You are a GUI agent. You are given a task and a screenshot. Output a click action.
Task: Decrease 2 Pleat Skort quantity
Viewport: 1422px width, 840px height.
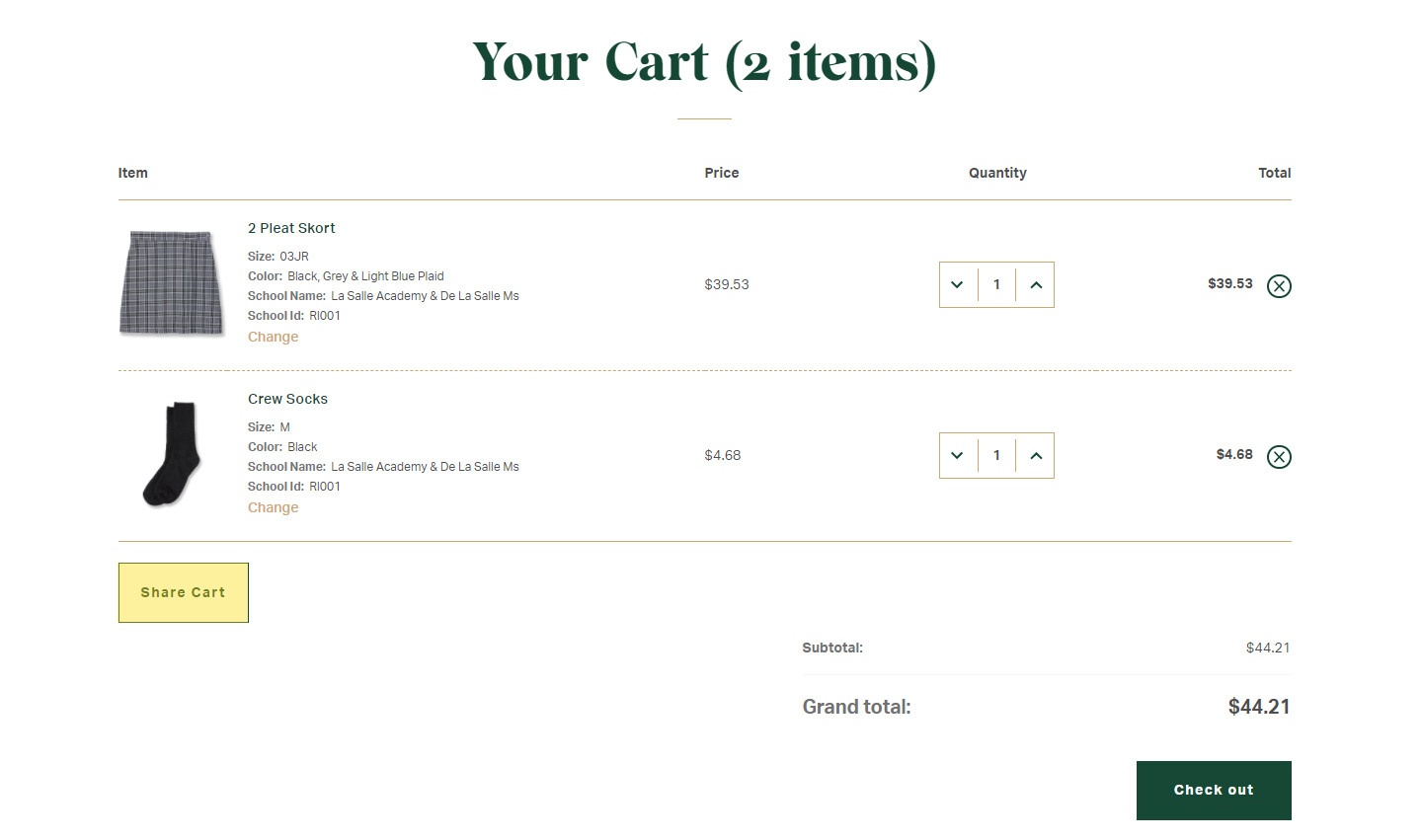pos(957,285)
